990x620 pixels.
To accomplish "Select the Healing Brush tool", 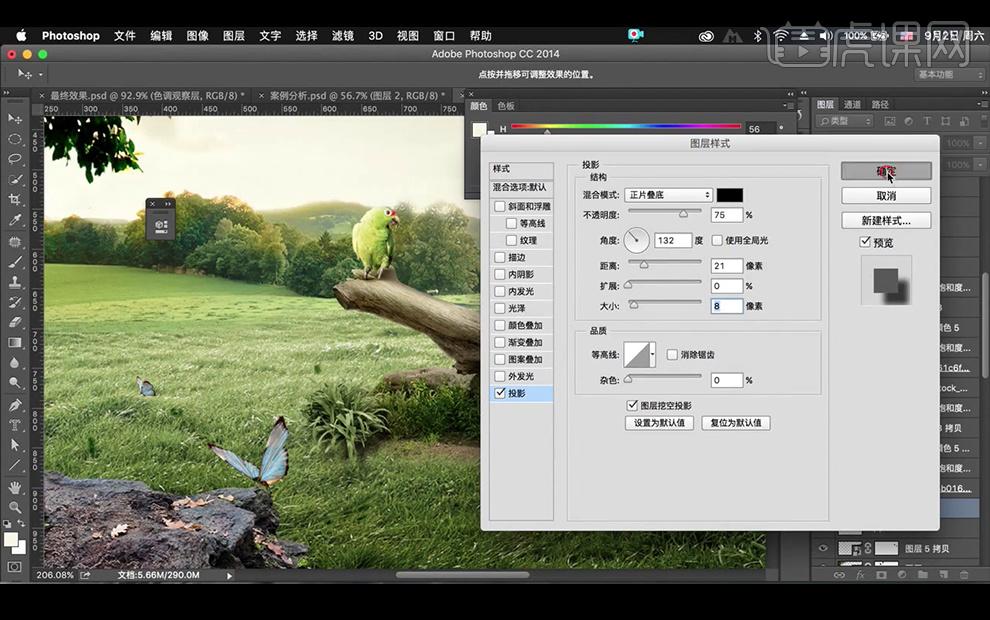I will point(15,242).
